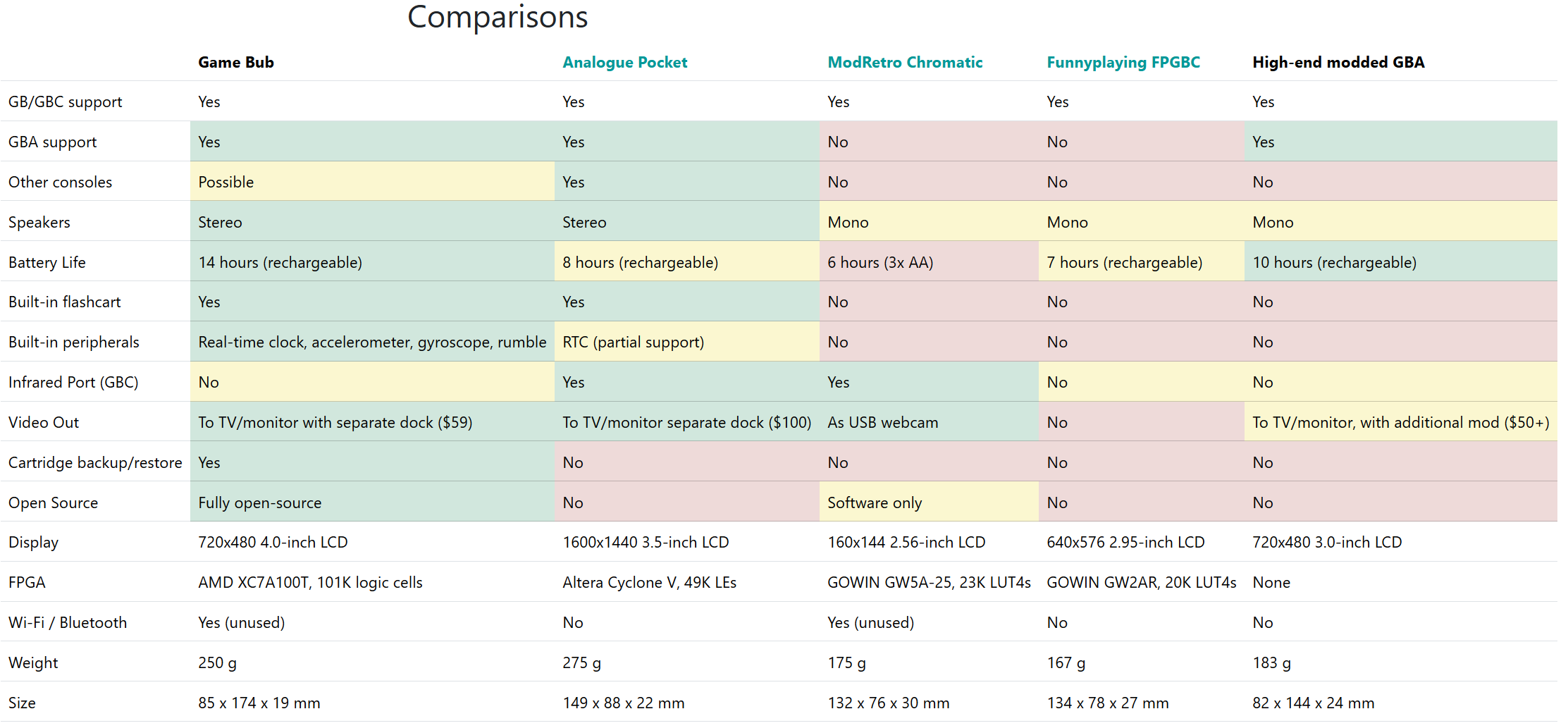Click the 85 x 174 x 19 mm cell

[x=259, y=703]
